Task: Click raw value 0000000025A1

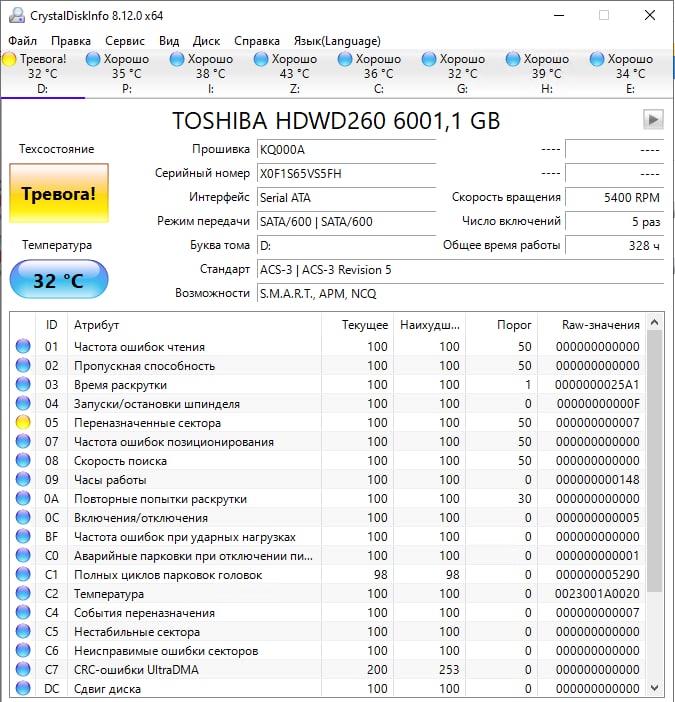Action: click(597, 385)
